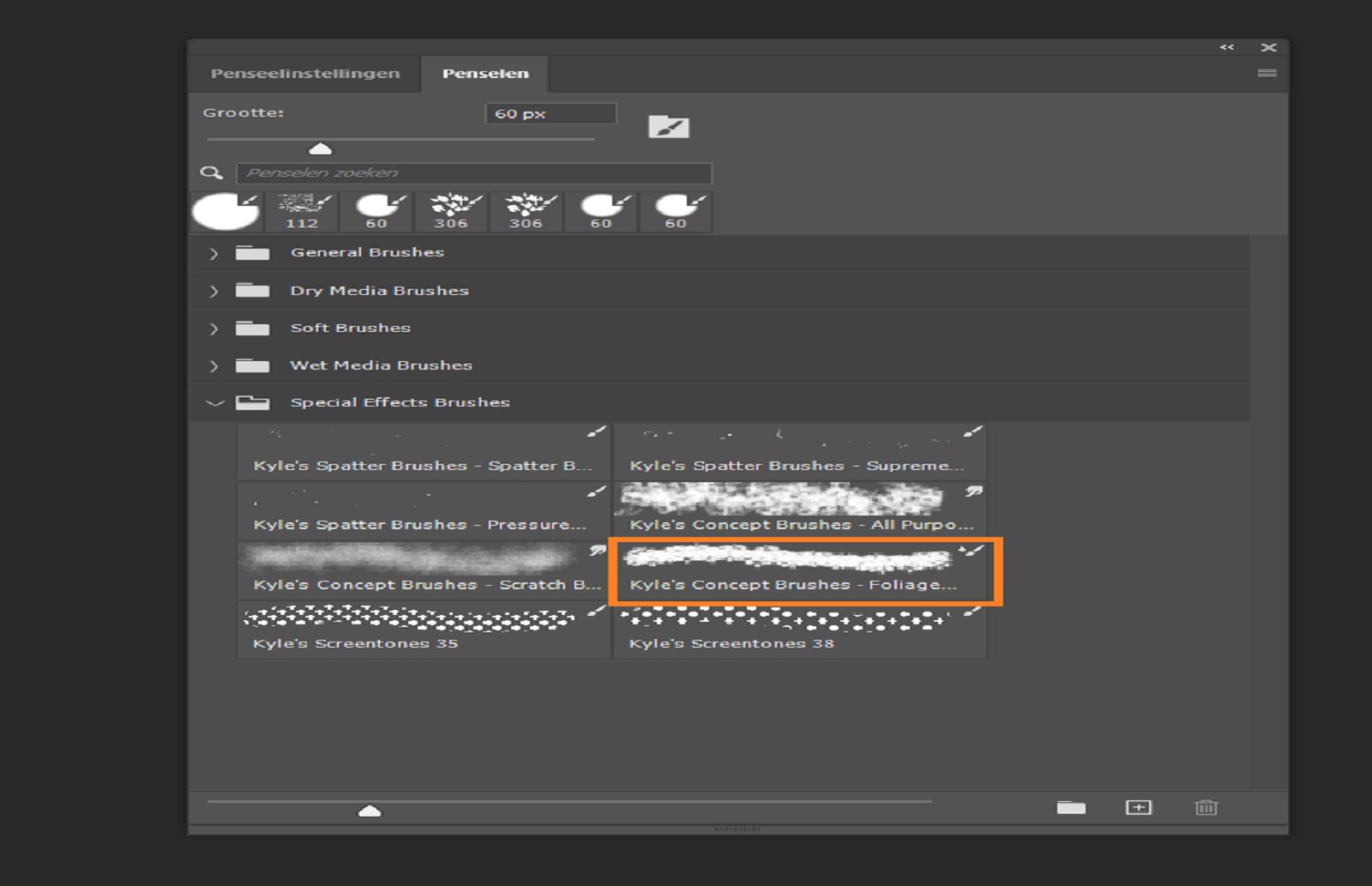Screen dimensions: 1372x886
Task: Create a new brush with plus icon
Action: tap(1139, 808)
